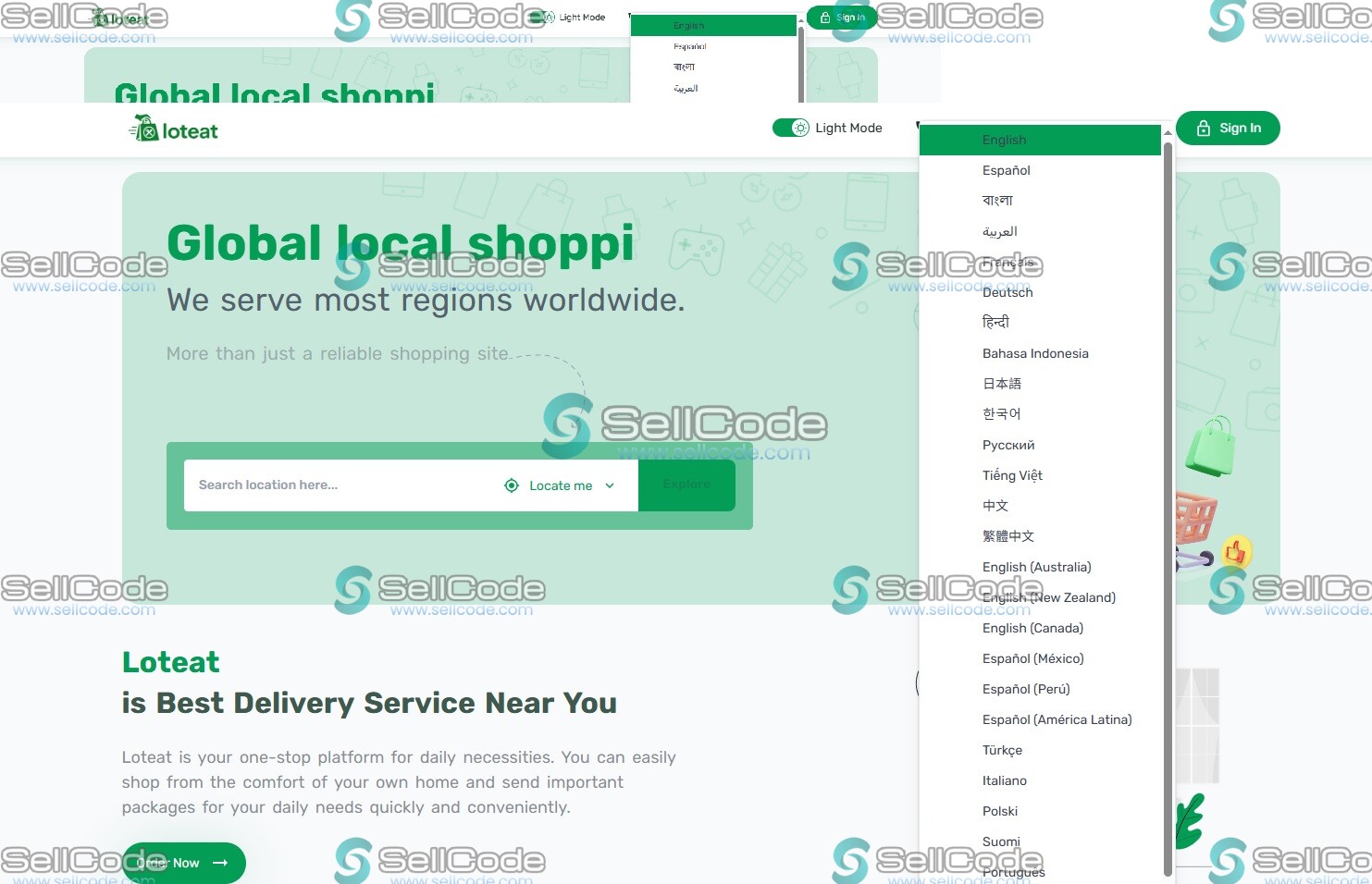Choose Deutsch in the language list
Image resolution: width=1372 pixels, height=884 pixels.
pos(1007,292)
